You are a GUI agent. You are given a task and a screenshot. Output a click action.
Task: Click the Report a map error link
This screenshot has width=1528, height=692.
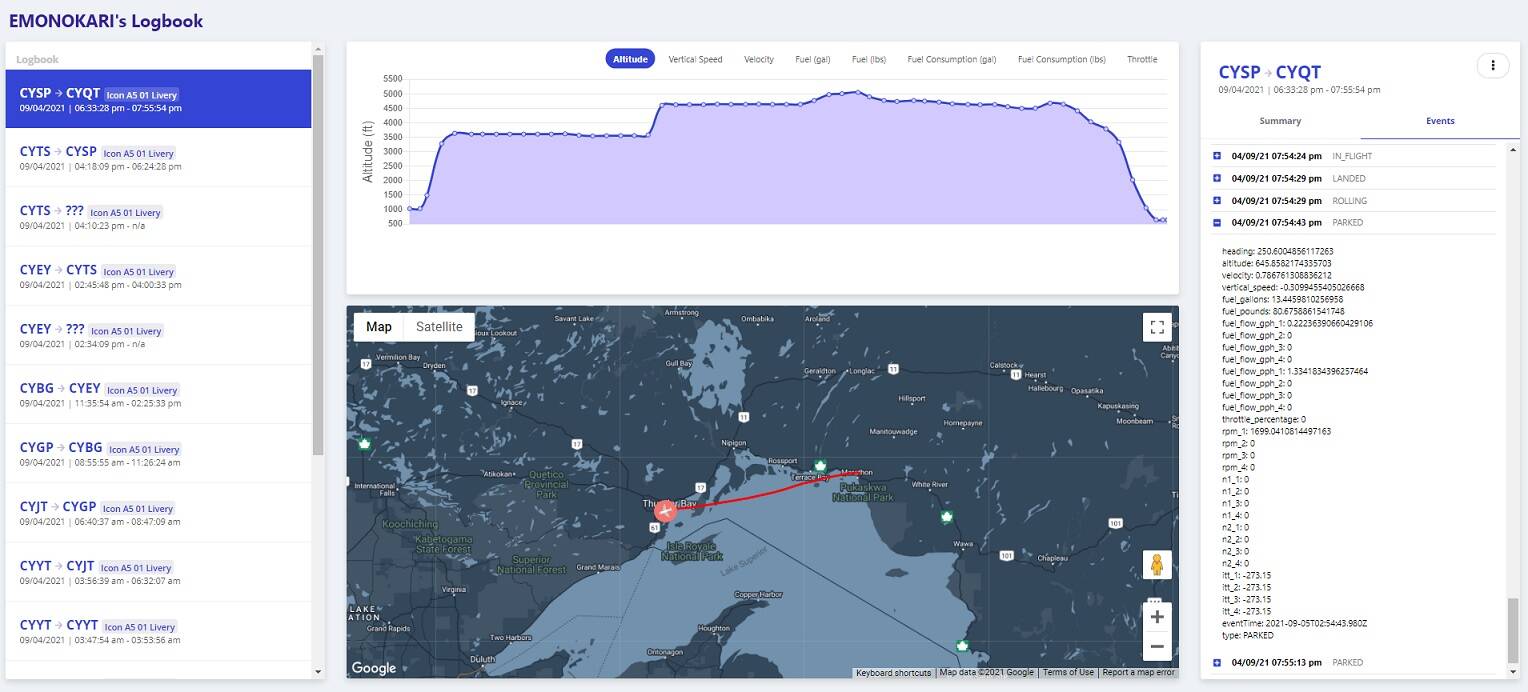[x=1138, y=673]
